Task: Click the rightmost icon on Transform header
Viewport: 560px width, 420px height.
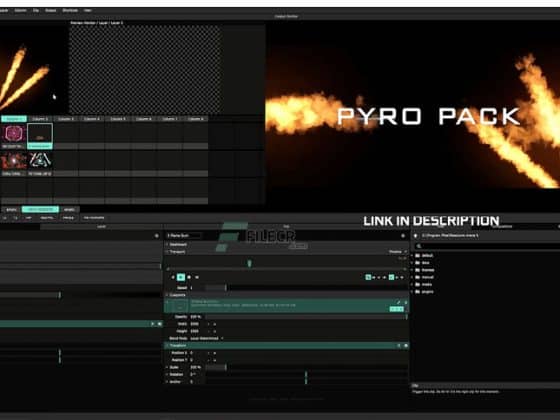Action: (406, 346)
